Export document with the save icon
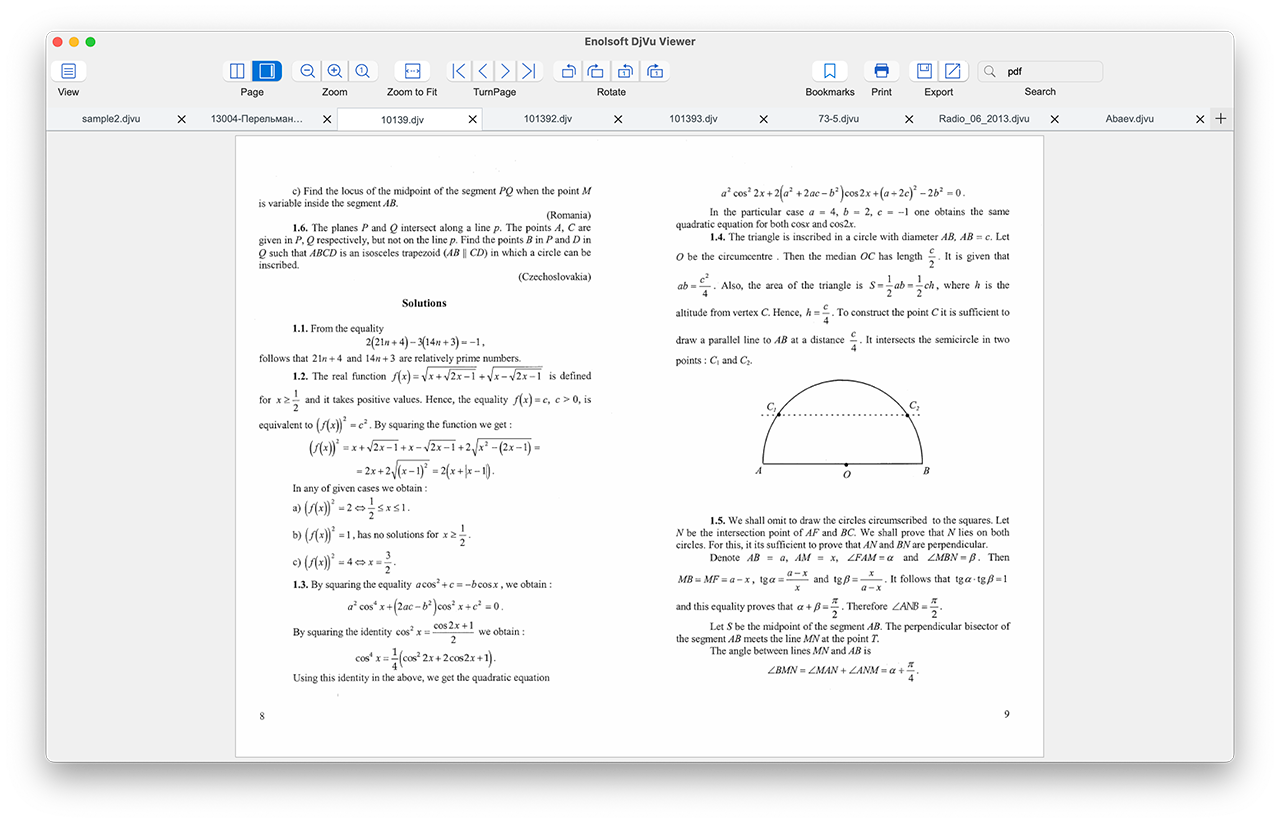The width and height of the screenshot is (1280, 823). pyautogui.click(x=925, y=71)
